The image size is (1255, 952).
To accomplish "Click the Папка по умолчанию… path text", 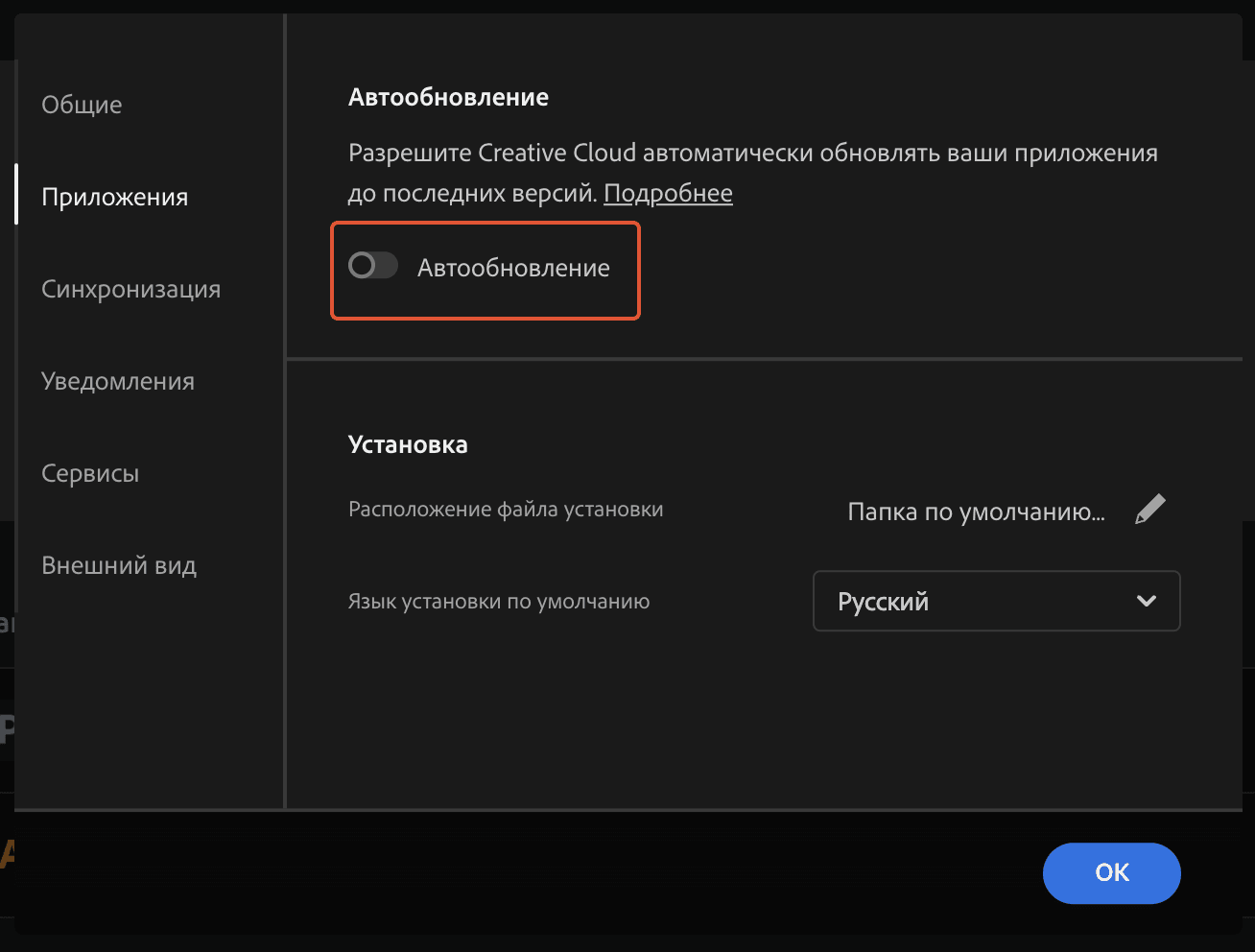I will [976, 512].
